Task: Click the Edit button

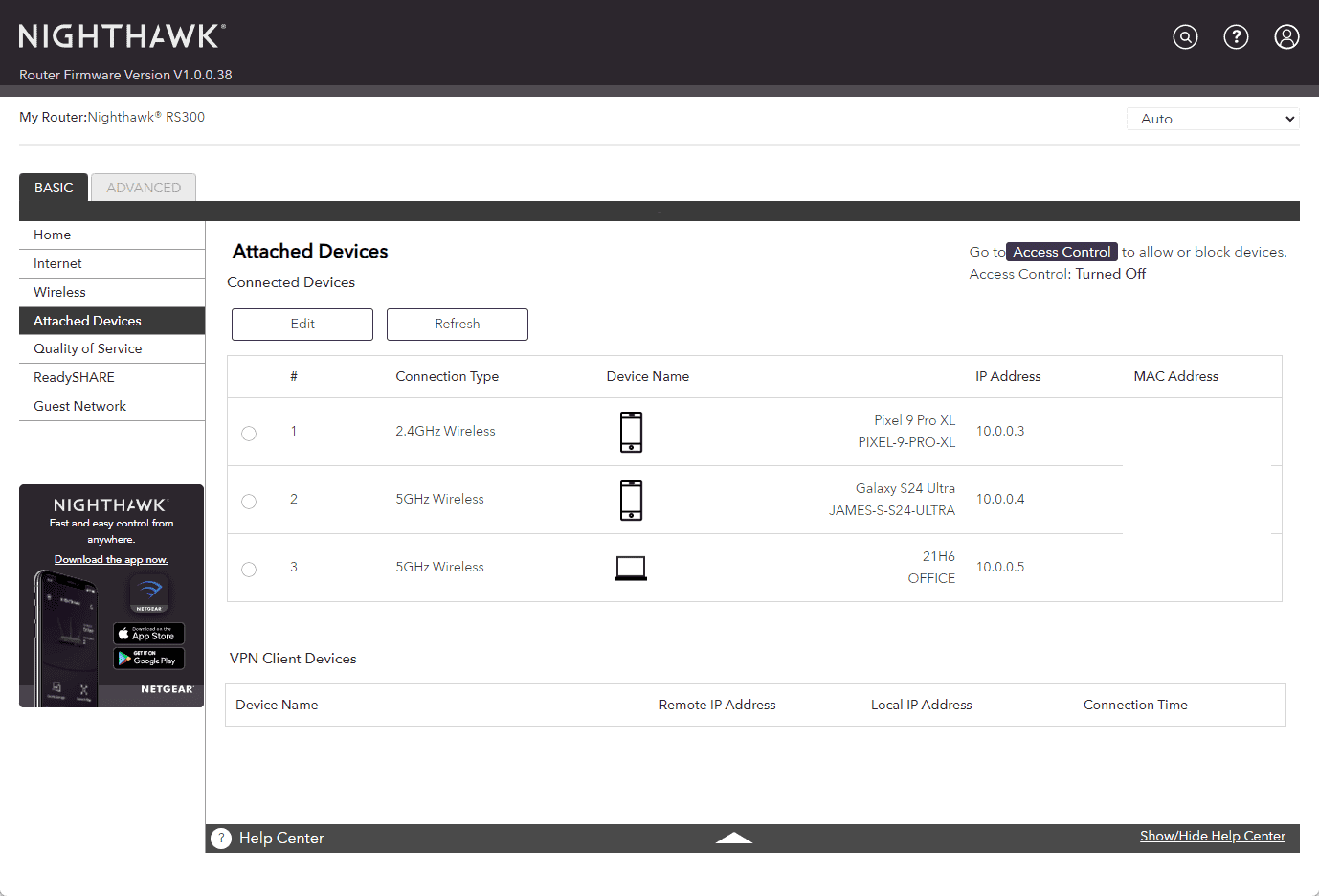Action: click(x=302, y=325)
